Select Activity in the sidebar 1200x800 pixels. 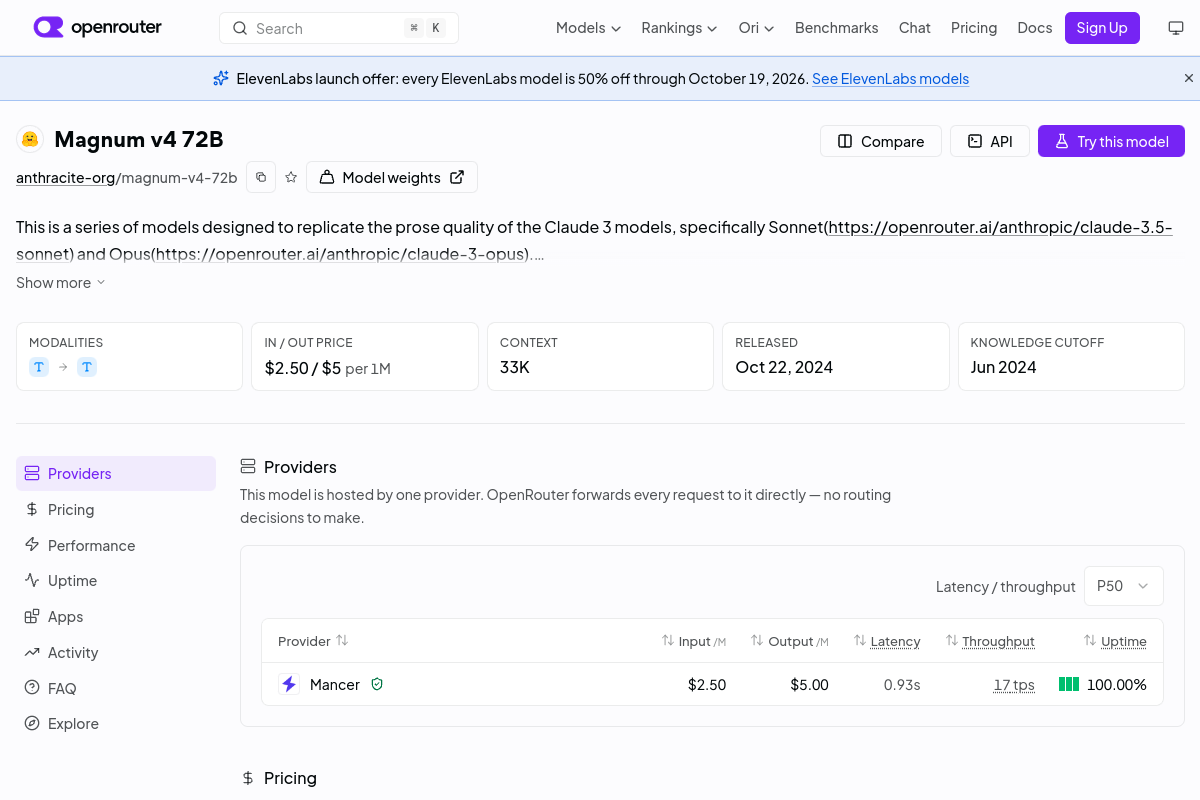click(x=116, y=653)
